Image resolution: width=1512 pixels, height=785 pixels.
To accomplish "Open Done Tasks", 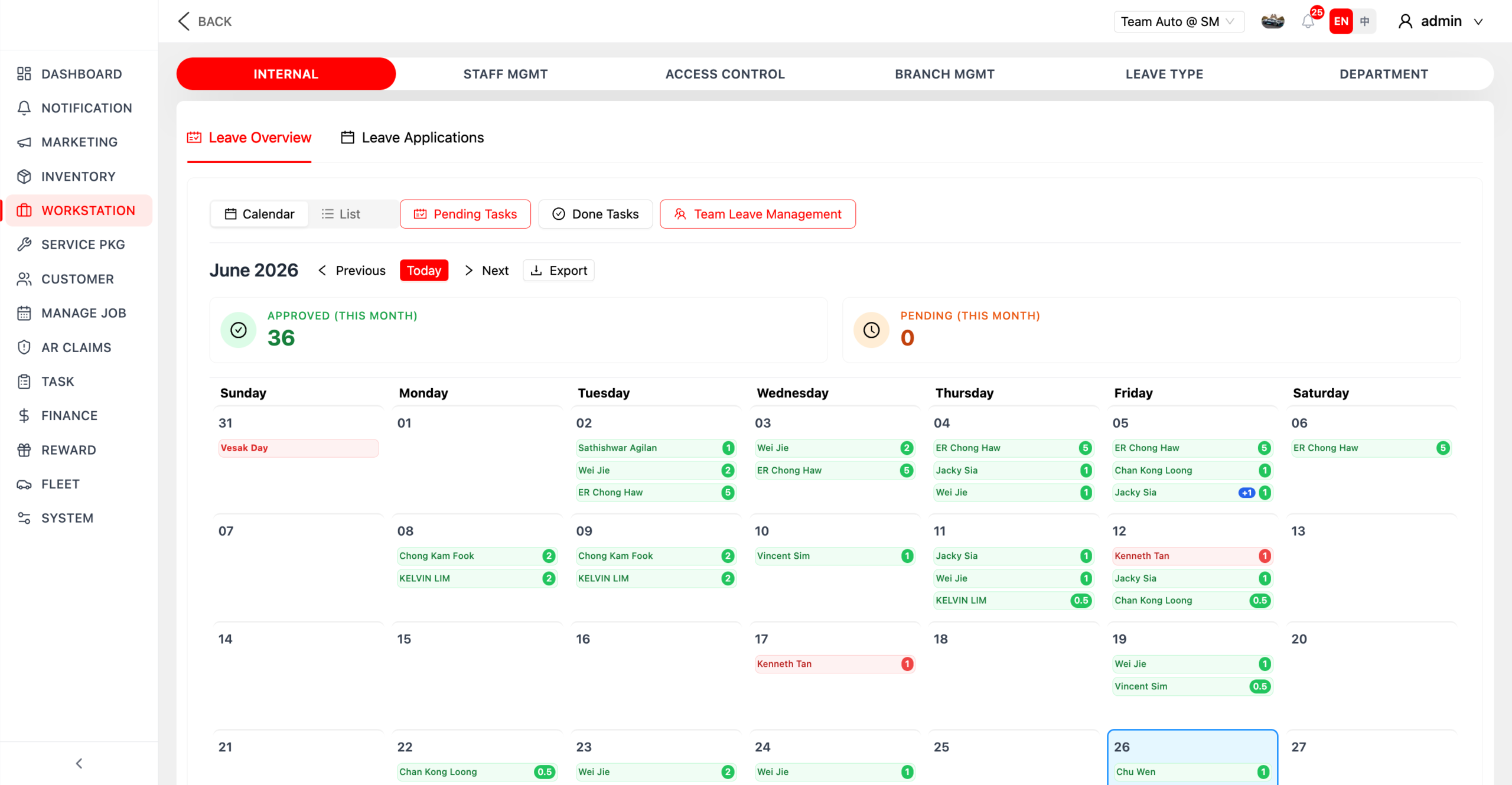I will click(x=595, y=214).
